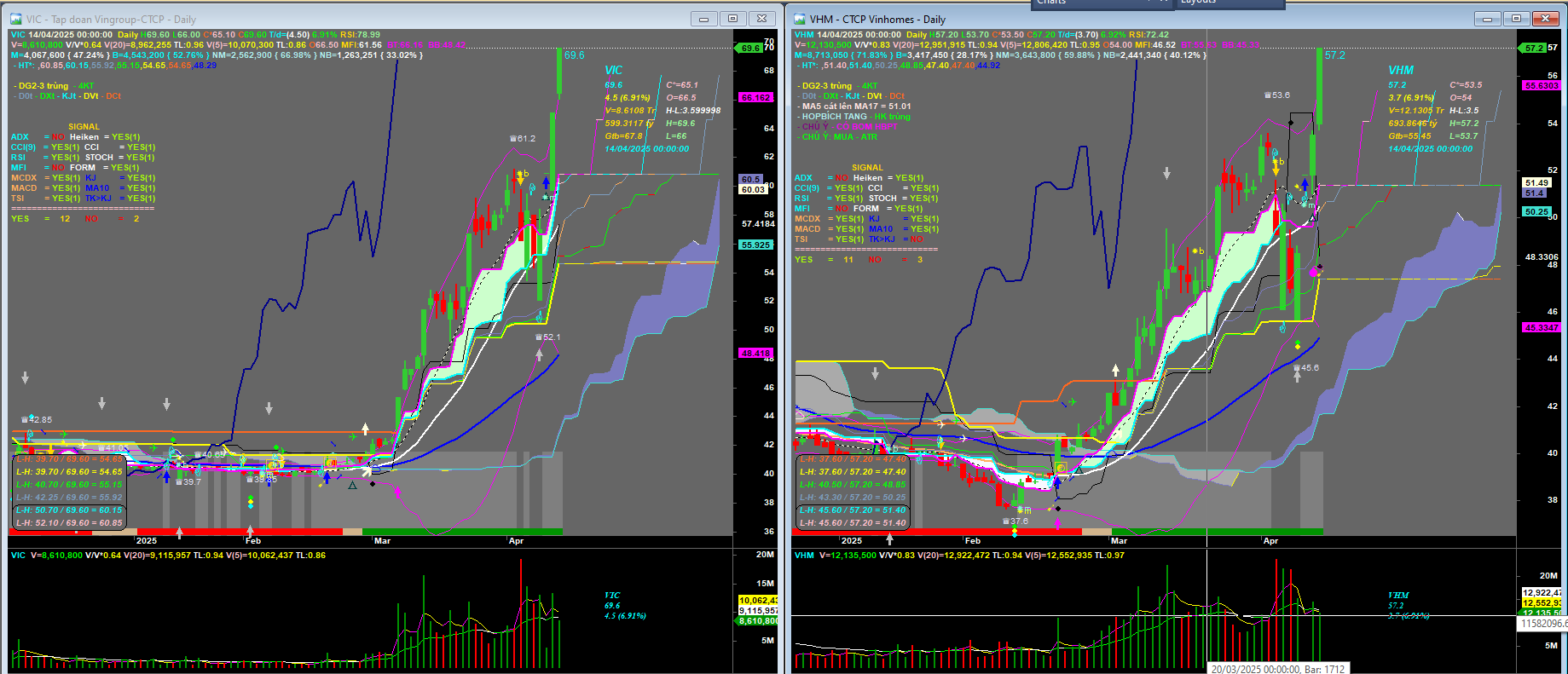Click the 37.6 low label in VHM chart
The height and width of the screenshot is (674, 1568).
[1015, 521]
